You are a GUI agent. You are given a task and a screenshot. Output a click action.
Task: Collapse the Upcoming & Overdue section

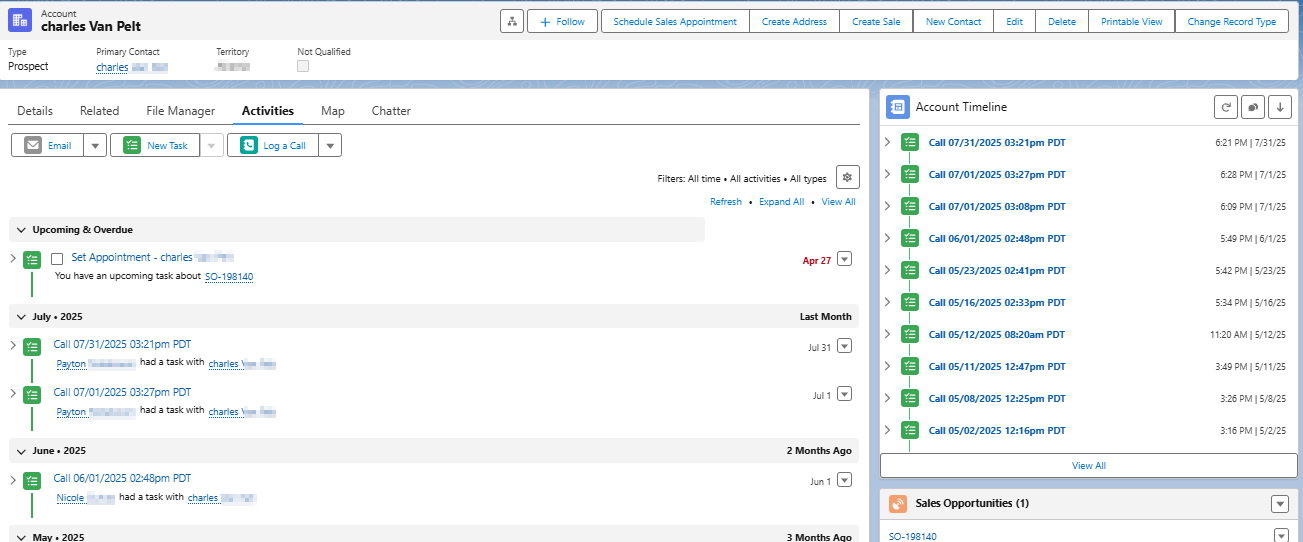coord(21,230)
